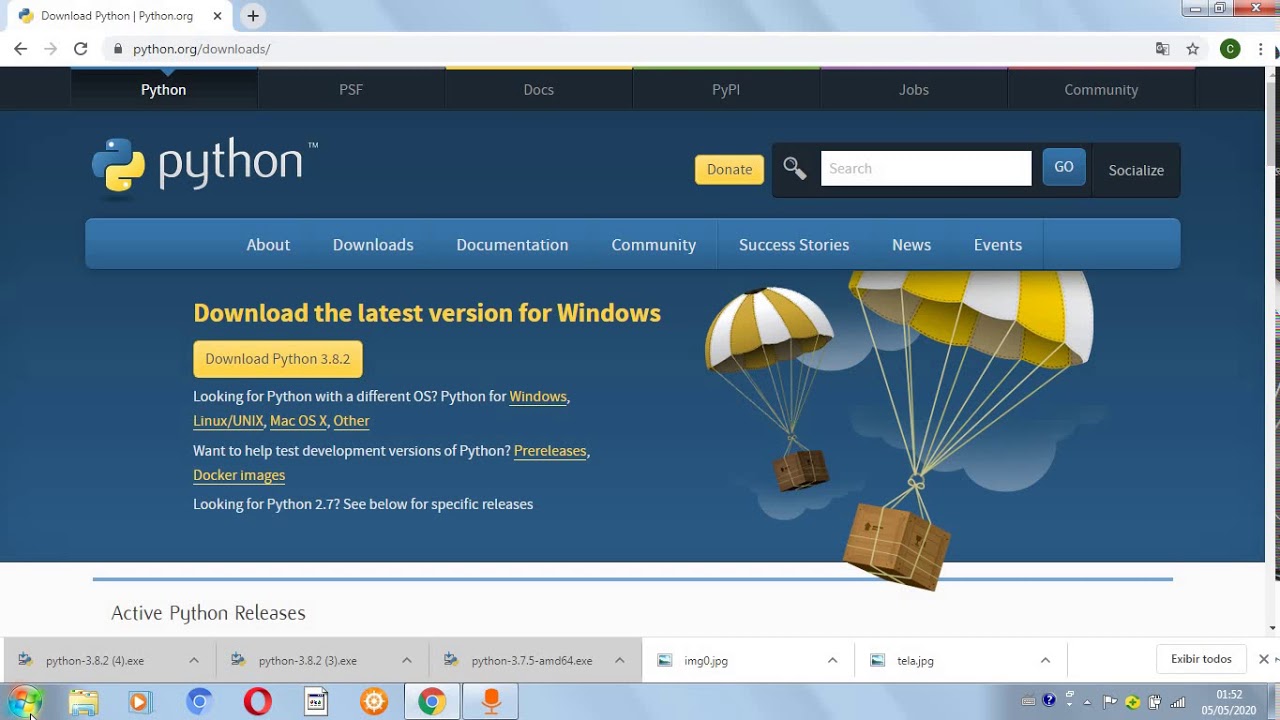
Task: Select the PSF top navigation tab
Action: click(x=351, y=89)
